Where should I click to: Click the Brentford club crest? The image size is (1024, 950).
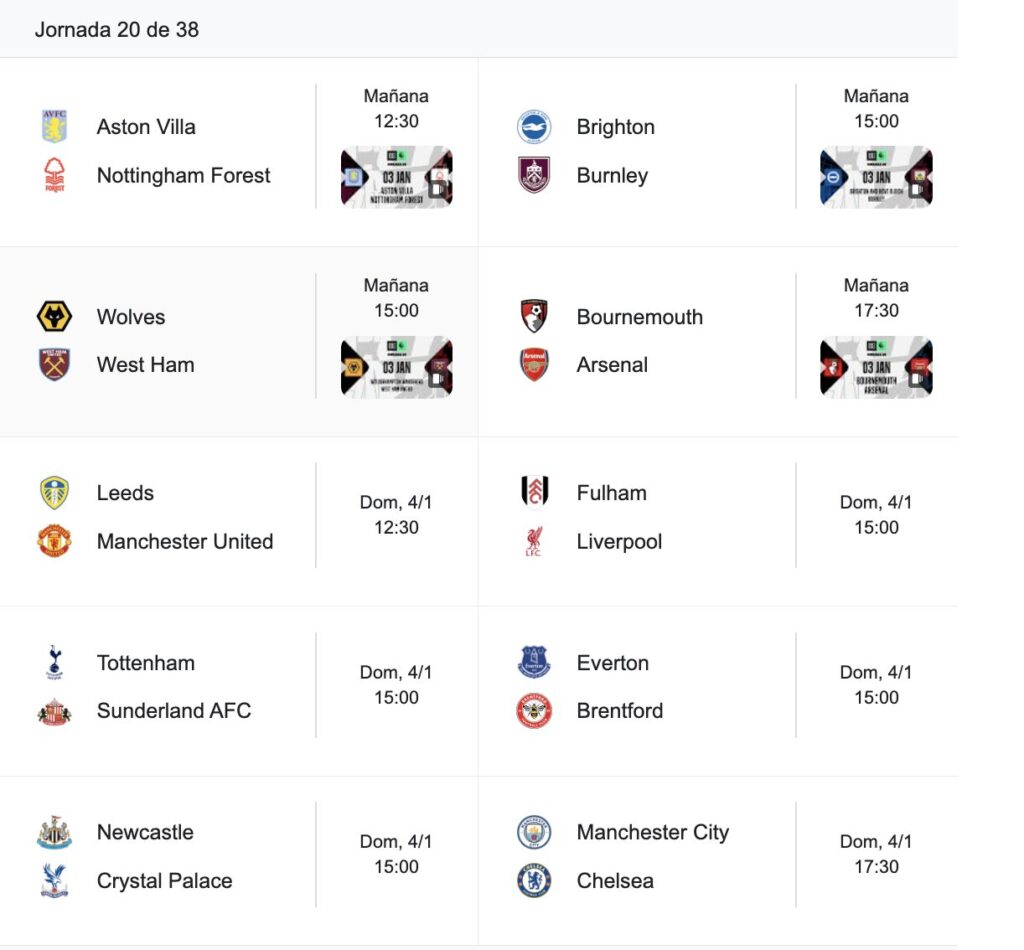pos(534,711)
